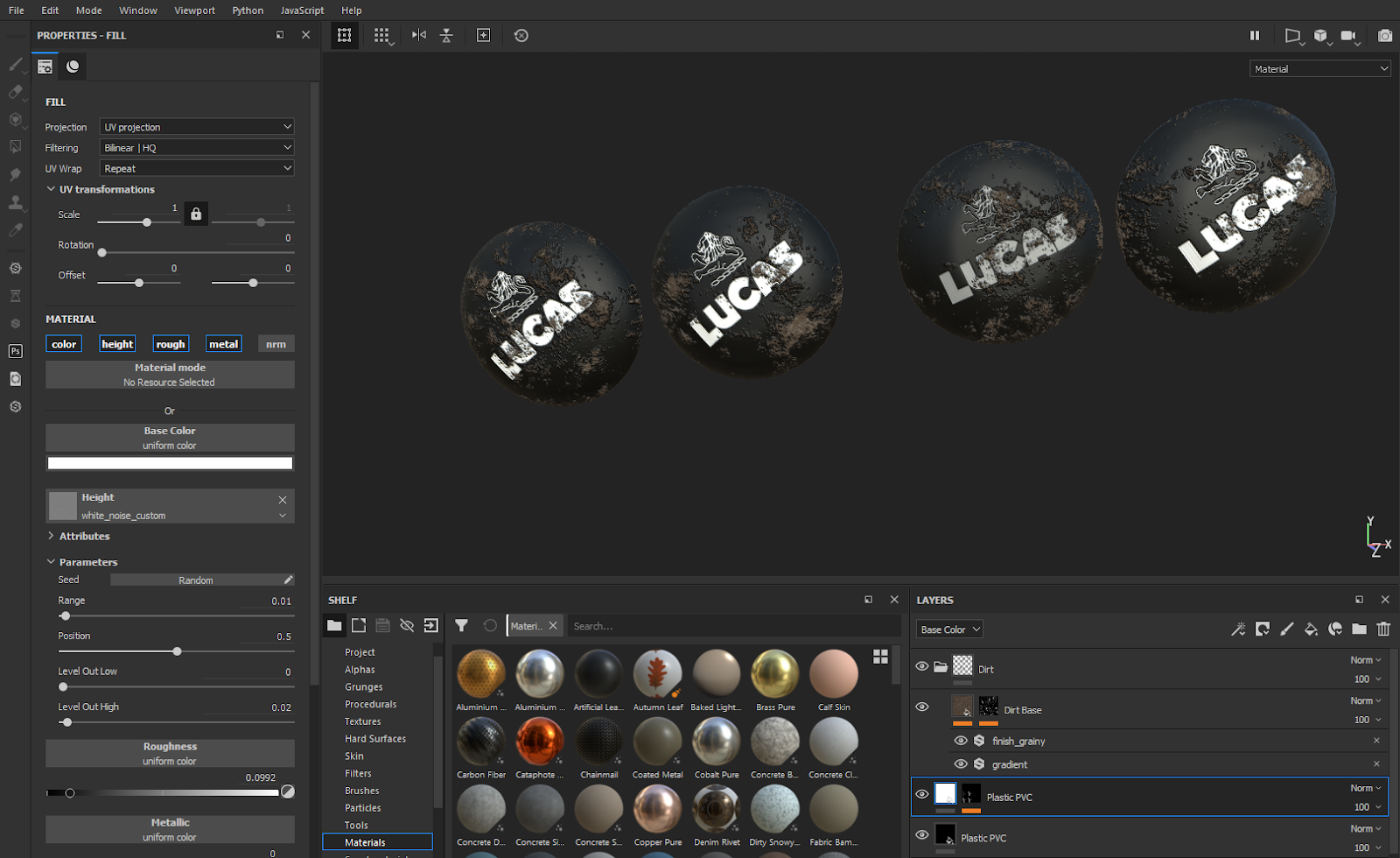Hide the Dirt folder layer
This screenshot has width=1400, height=858.
tap(922, 667)
